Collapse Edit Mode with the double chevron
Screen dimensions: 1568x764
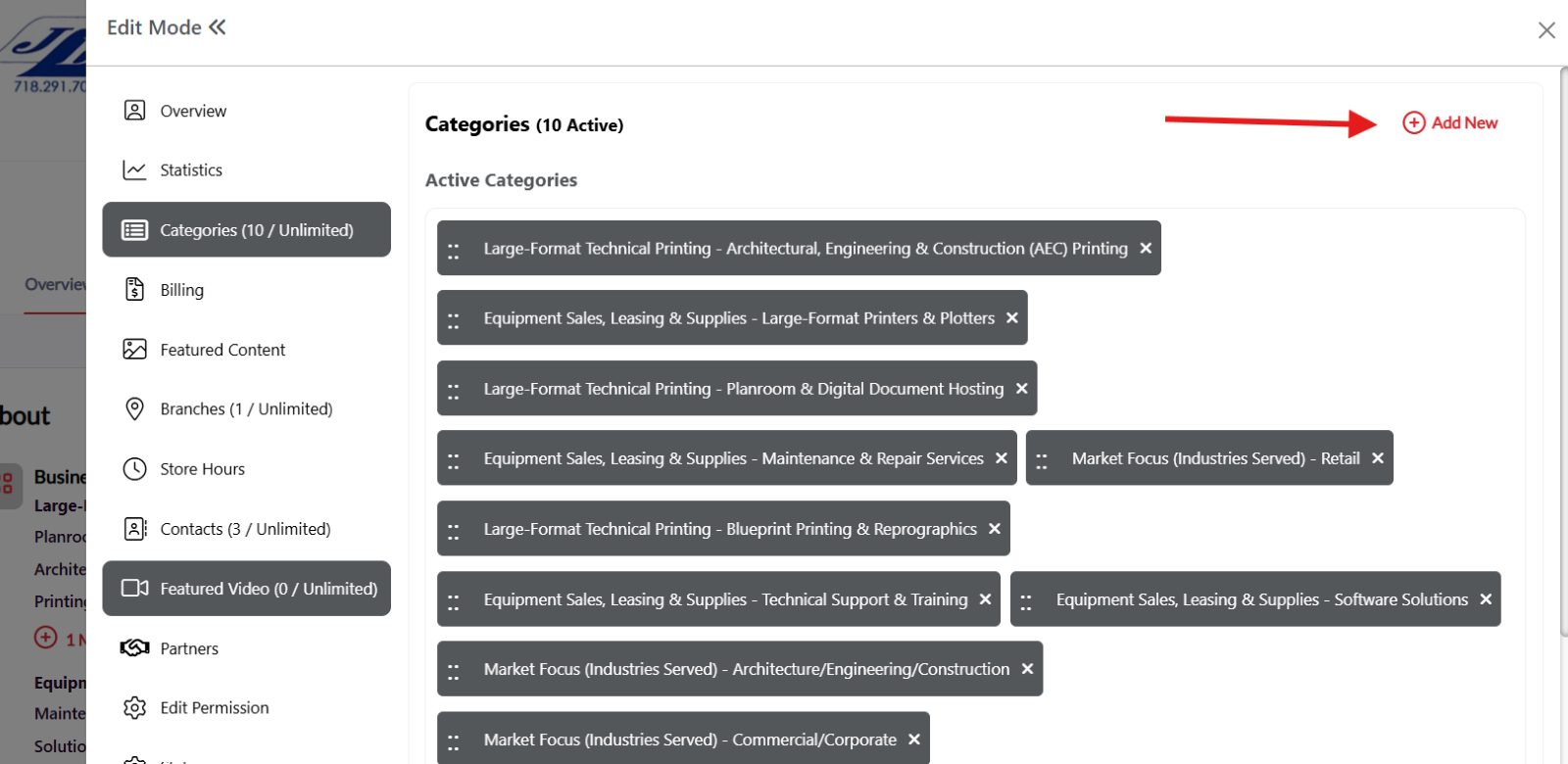pyautogui.click(x=218, y=27)
